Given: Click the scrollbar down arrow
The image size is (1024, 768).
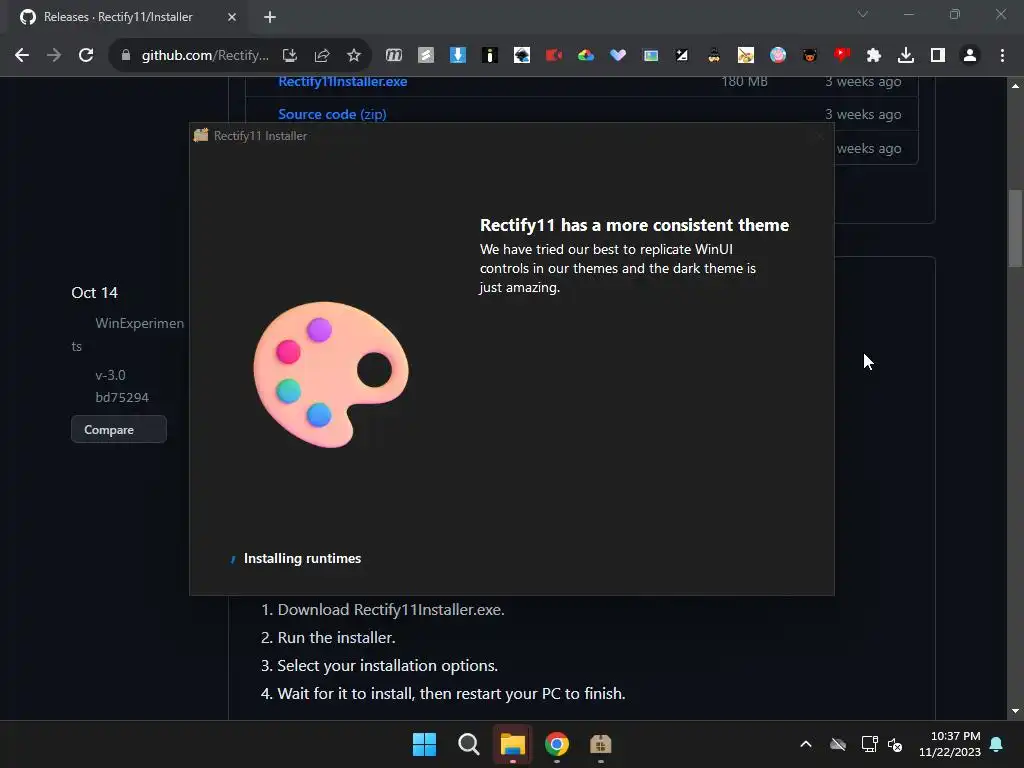Looking at the screenshot, I should tap(1015, 712).
